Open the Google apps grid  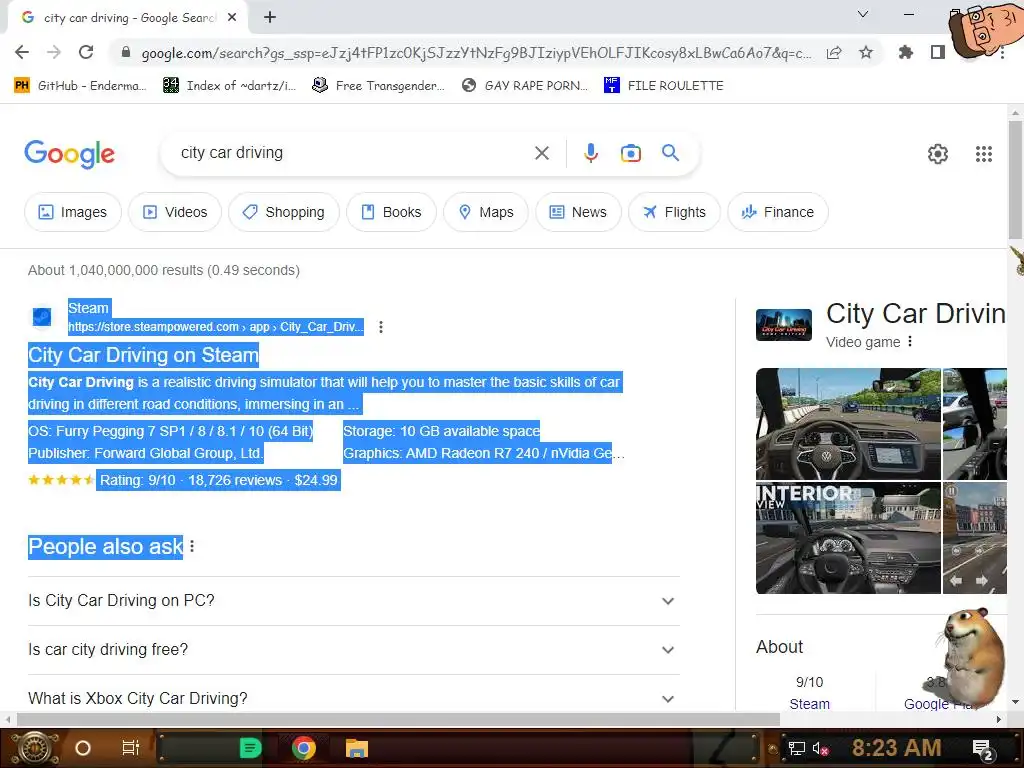(x=984, y=154)
